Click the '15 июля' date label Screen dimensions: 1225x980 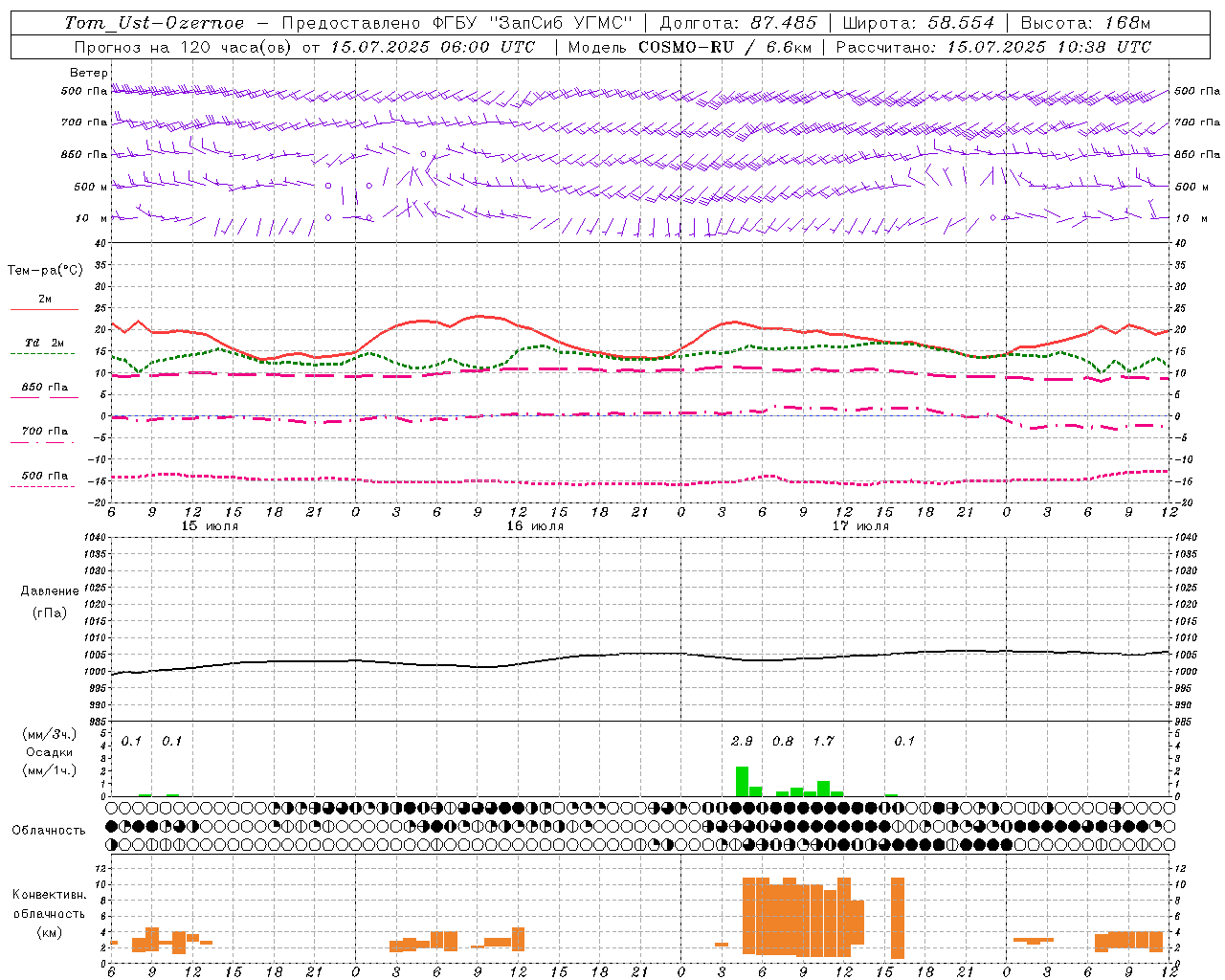pyautogui.click(x=210, y=526)
